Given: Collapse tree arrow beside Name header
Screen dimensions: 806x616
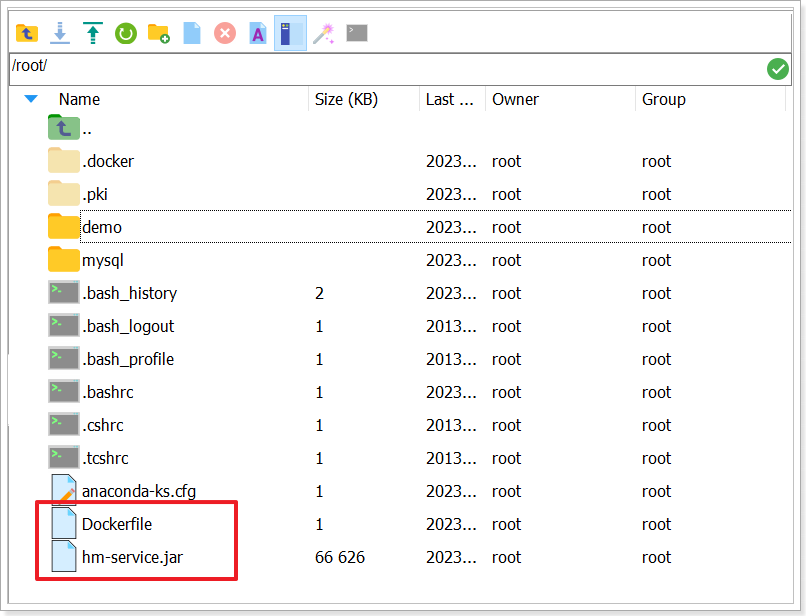Looking at the screenshot, I should 31,99.
